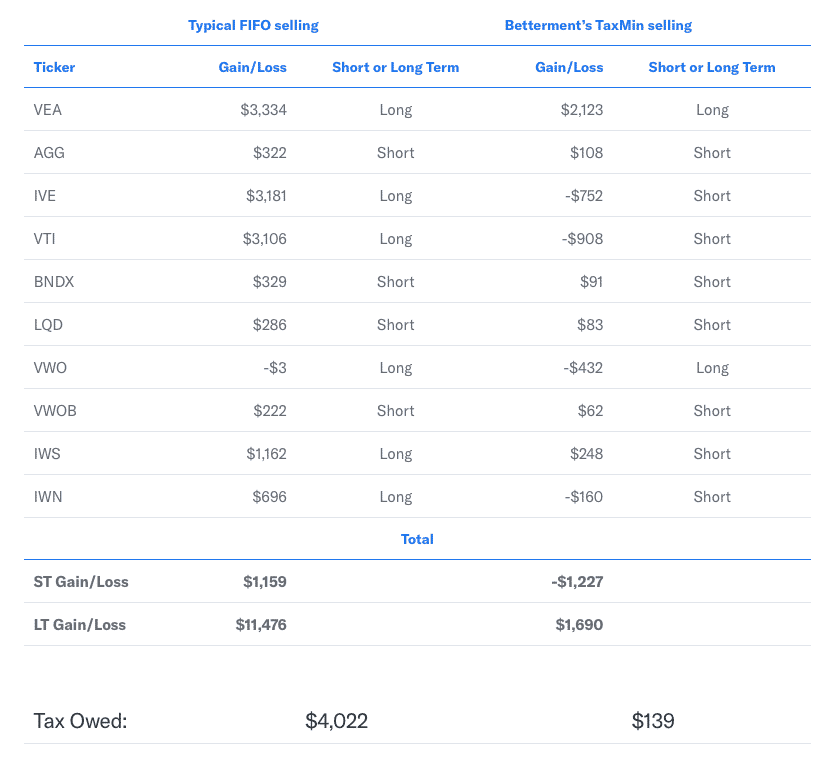This screenshot has width=838, height=769.
Task: Select the 'Gain/Loss' header under Betterment's TaxMin selling
Action: tap(569, 67)
